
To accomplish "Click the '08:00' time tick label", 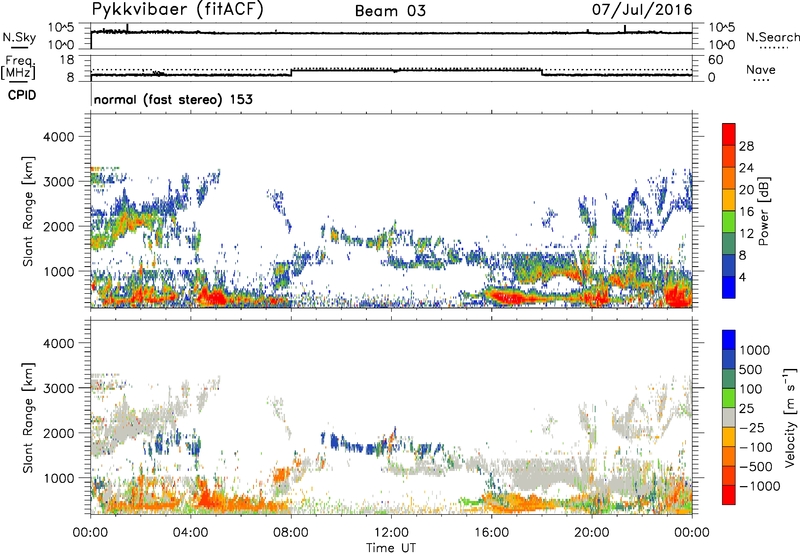I will [x=291, y=533].
